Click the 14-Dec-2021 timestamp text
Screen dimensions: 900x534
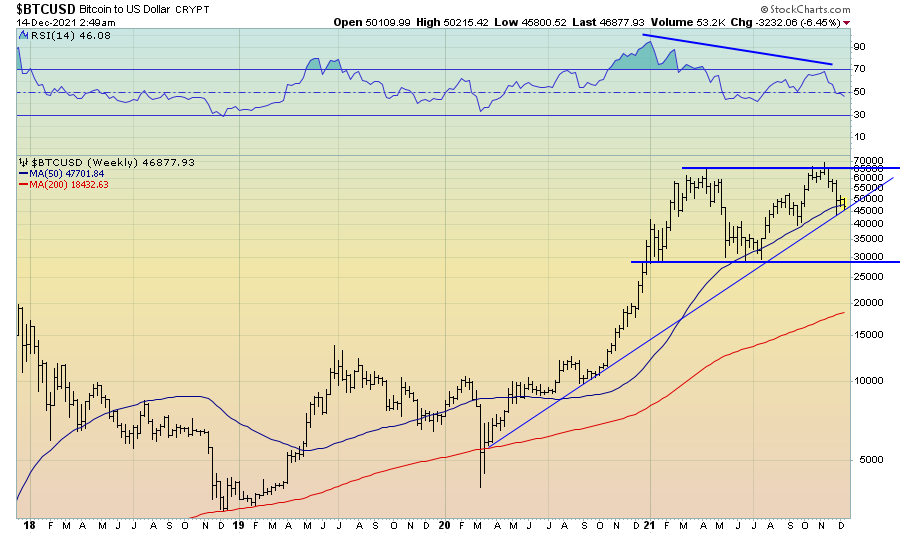click(52, 21)
